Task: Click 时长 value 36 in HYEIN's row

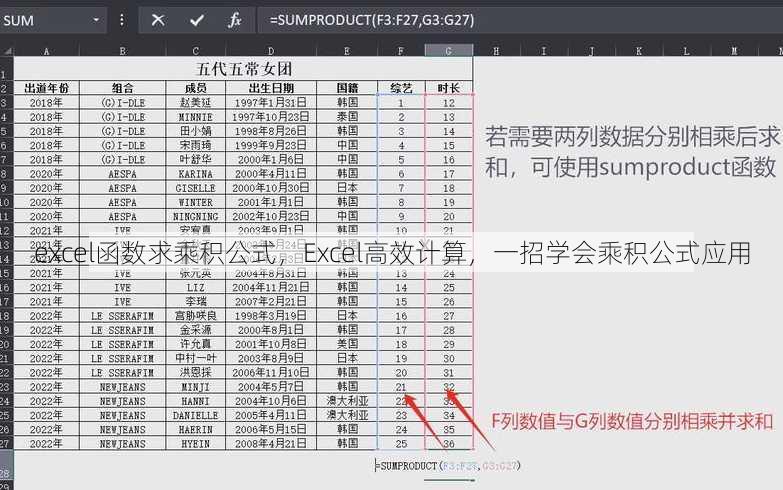Action: coord(448,444)
